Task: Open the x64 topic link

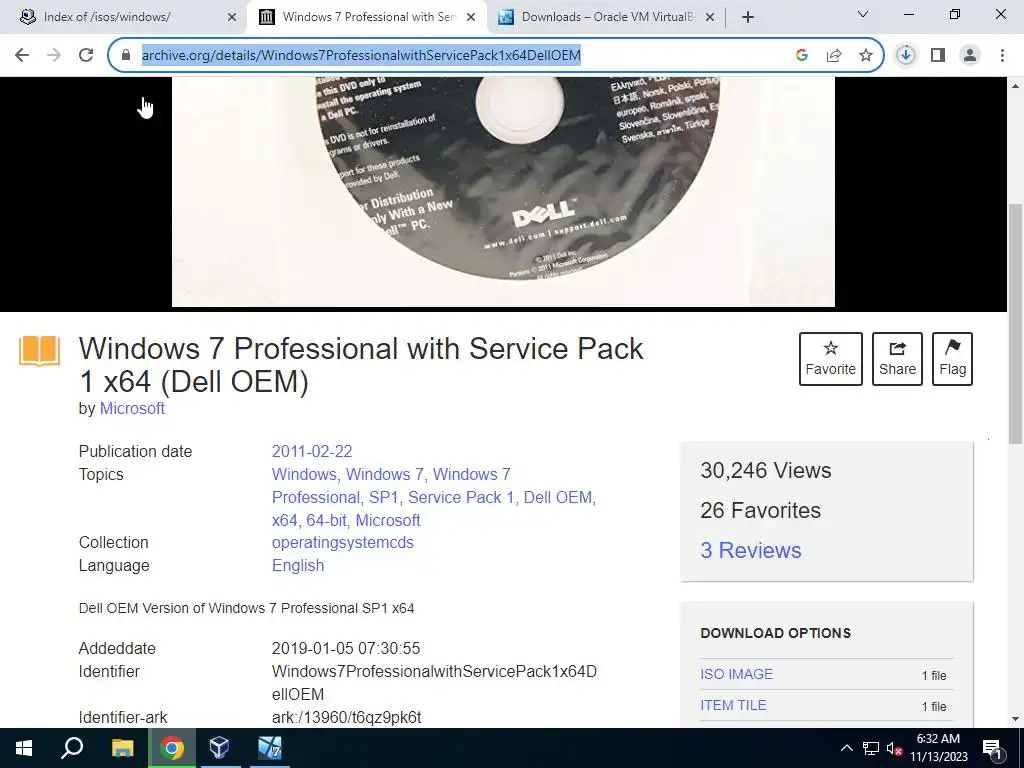Action: [x=284, y=520]
